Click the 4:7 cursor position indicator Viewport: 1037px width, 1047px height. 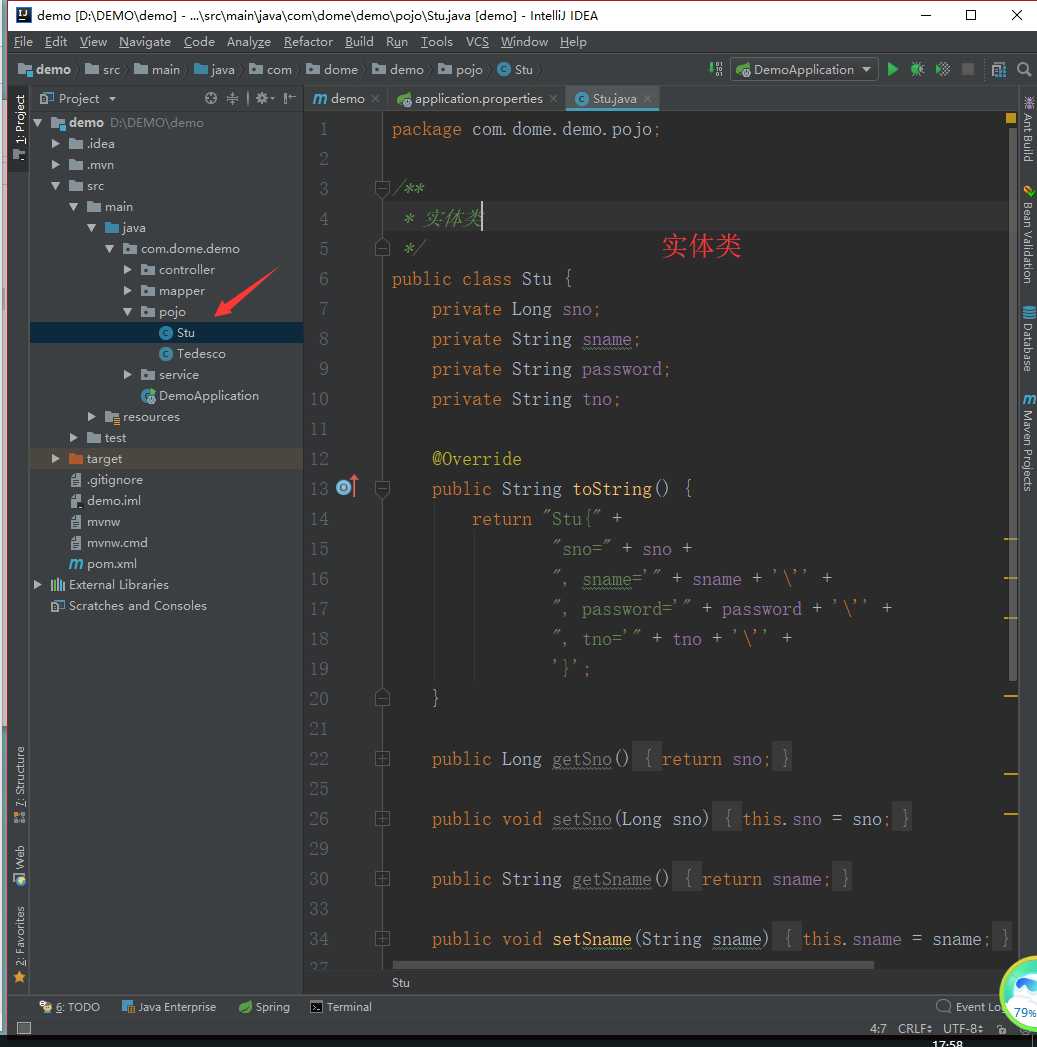[x=878, y=1028]
